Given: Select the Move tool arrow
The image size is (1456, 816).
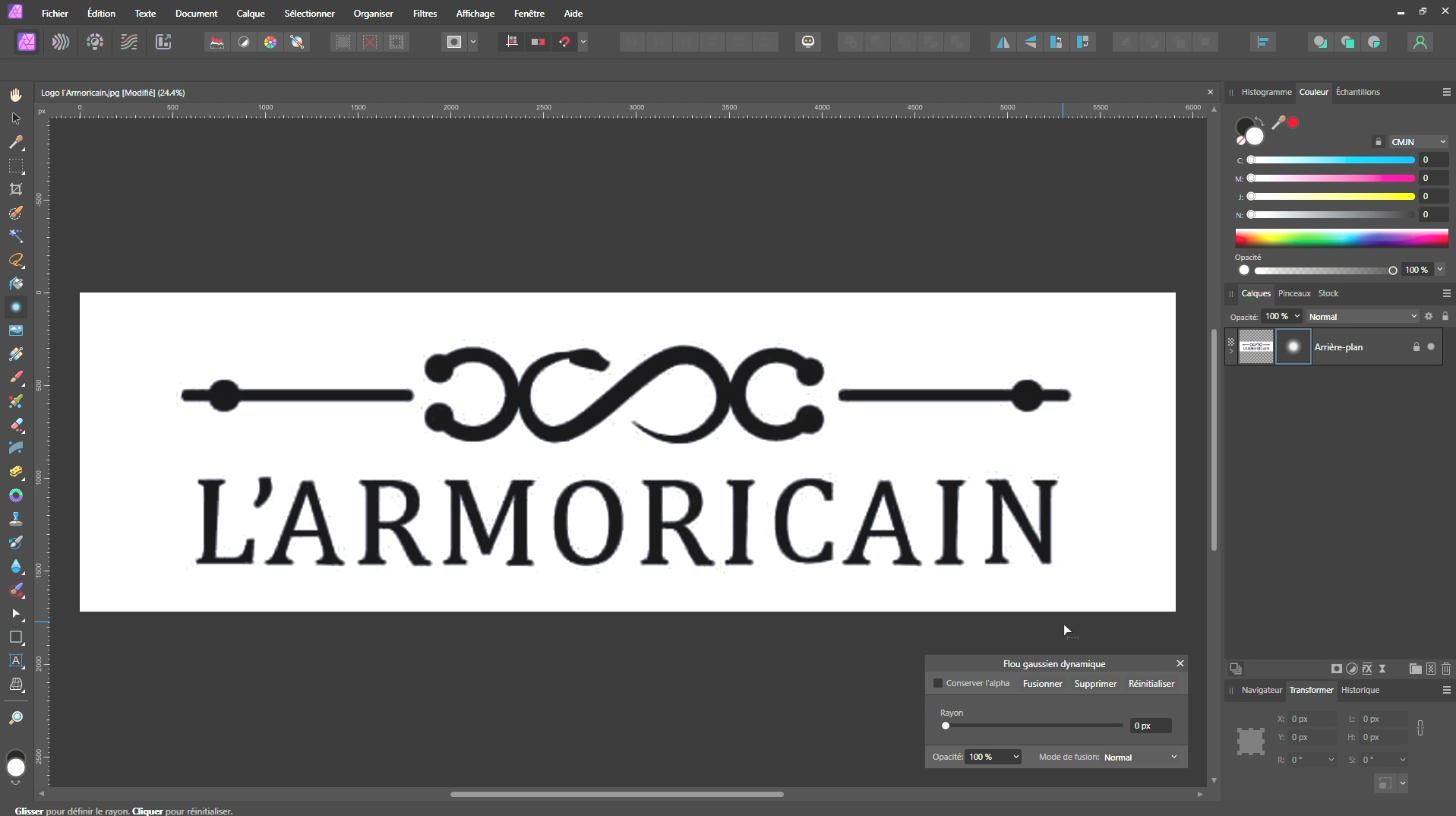Looking at the screenshot, I should [16, 119].
